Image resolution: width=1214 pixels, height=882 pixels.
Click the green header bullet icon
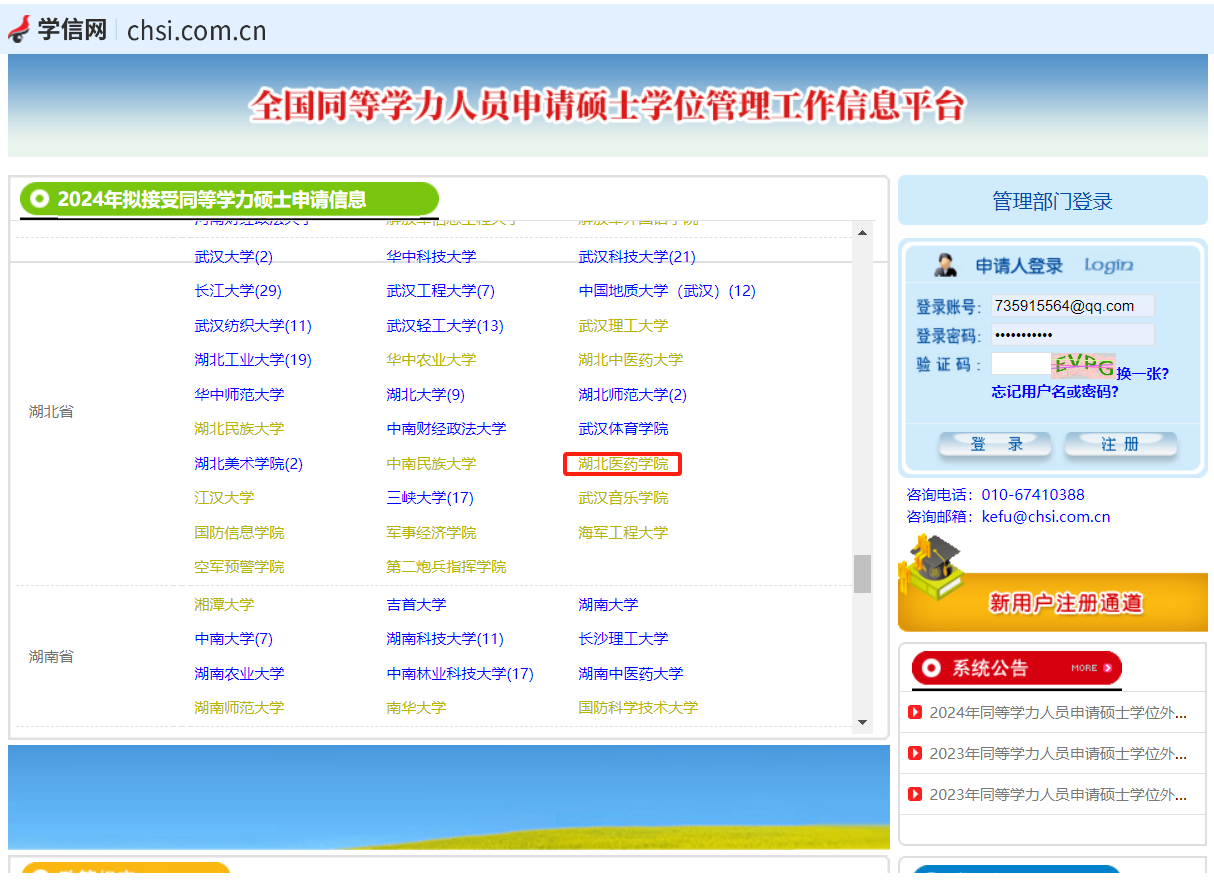point(39,199)
